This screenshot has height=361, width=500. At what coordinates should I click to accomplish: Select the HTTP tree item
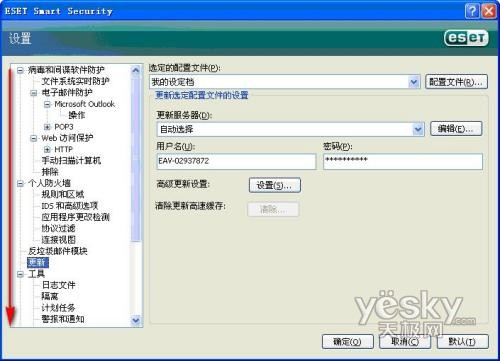click(x=63, y=149)
